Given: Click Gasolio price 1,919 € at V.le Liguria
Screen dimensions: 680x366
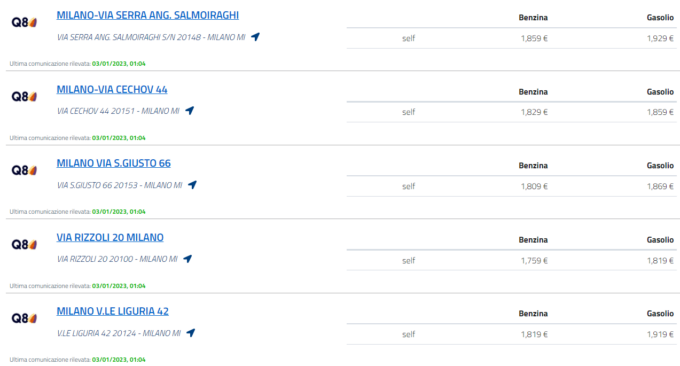Looking at the screenshot, I should click(660, 334).
